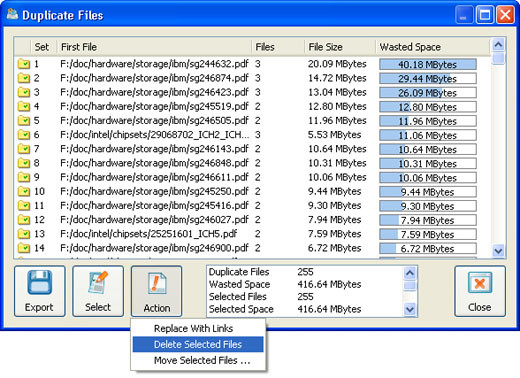Image resolution: width=520 pixels, height=378 pixels.
Task: Click the folder icon of set 9
Action: (24, 177)
